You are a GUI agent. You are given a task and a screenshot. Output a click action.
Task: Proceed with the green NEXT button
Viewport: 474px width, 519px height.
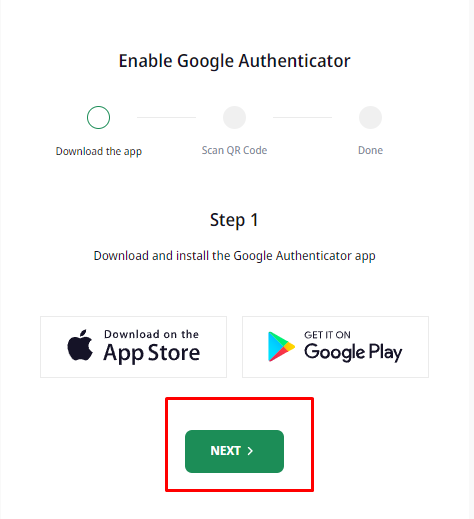234,451
